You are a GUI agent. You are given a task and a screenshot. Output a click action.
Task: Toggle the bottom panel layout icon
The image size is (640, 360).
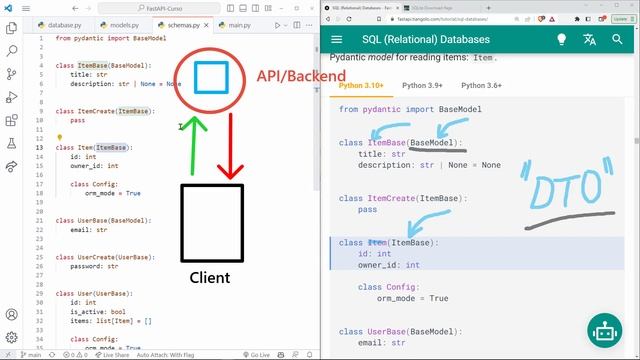click(243, 8)
